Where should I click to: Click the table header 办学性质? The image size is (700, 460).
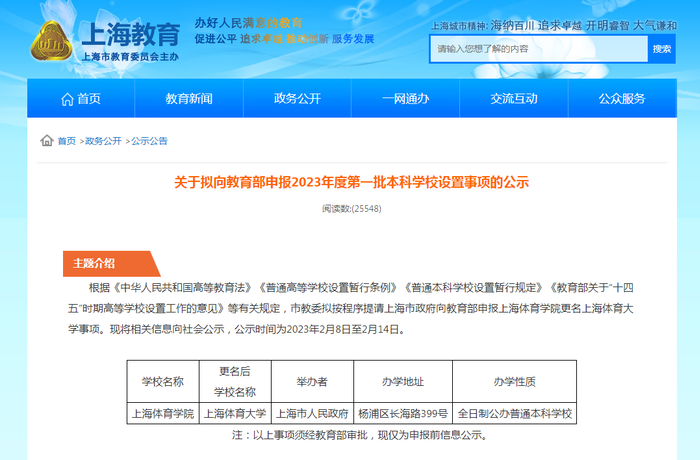[x=514, y=382]
